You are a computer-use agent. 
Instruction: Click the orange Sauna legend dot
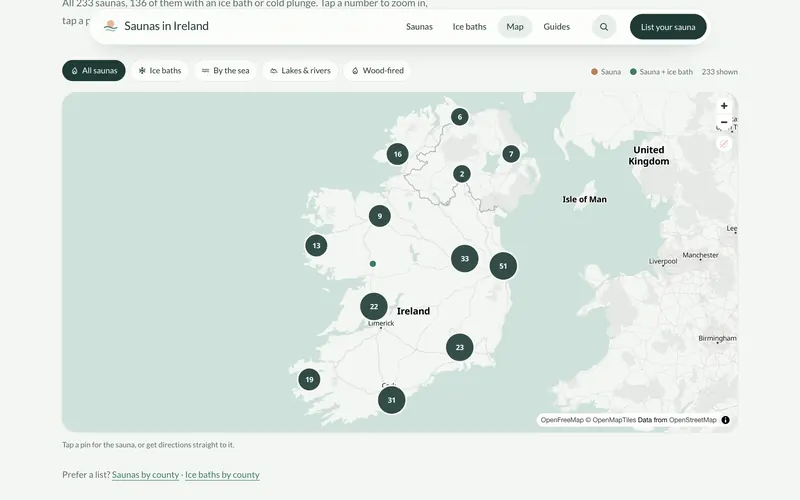point(594,71)
